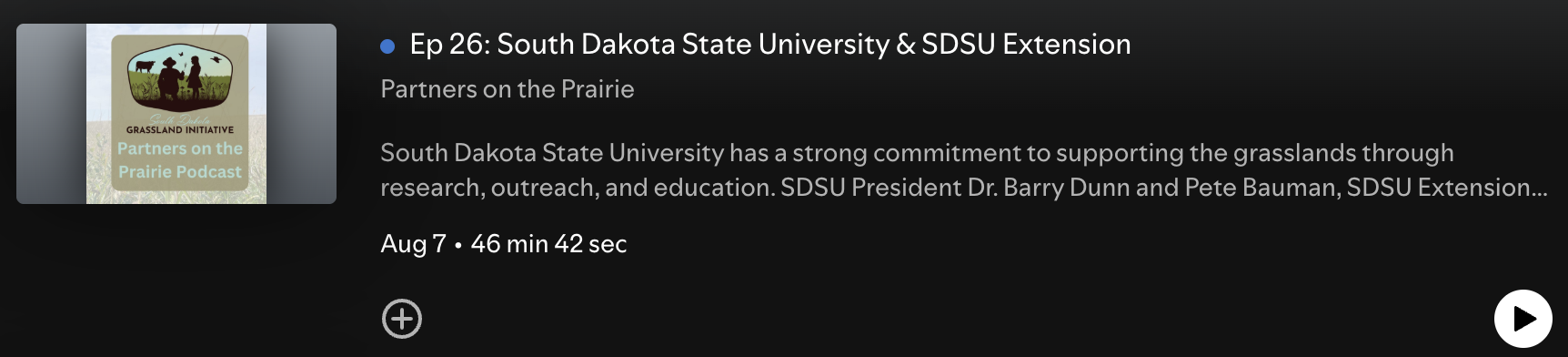
Task: Click the grassland emblem in the cover art
Action: (179, 80)
